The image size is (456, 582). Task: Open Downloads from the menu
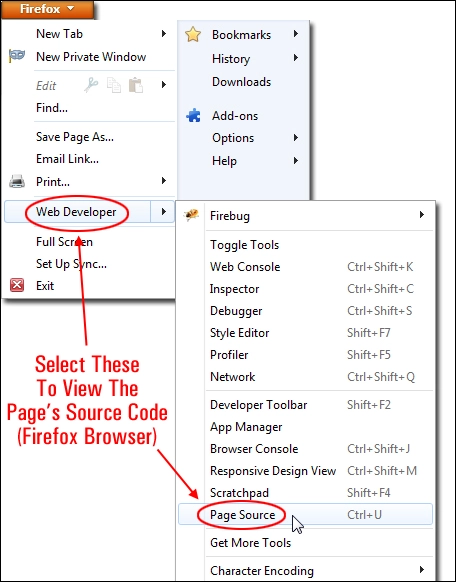click(243, 82)
